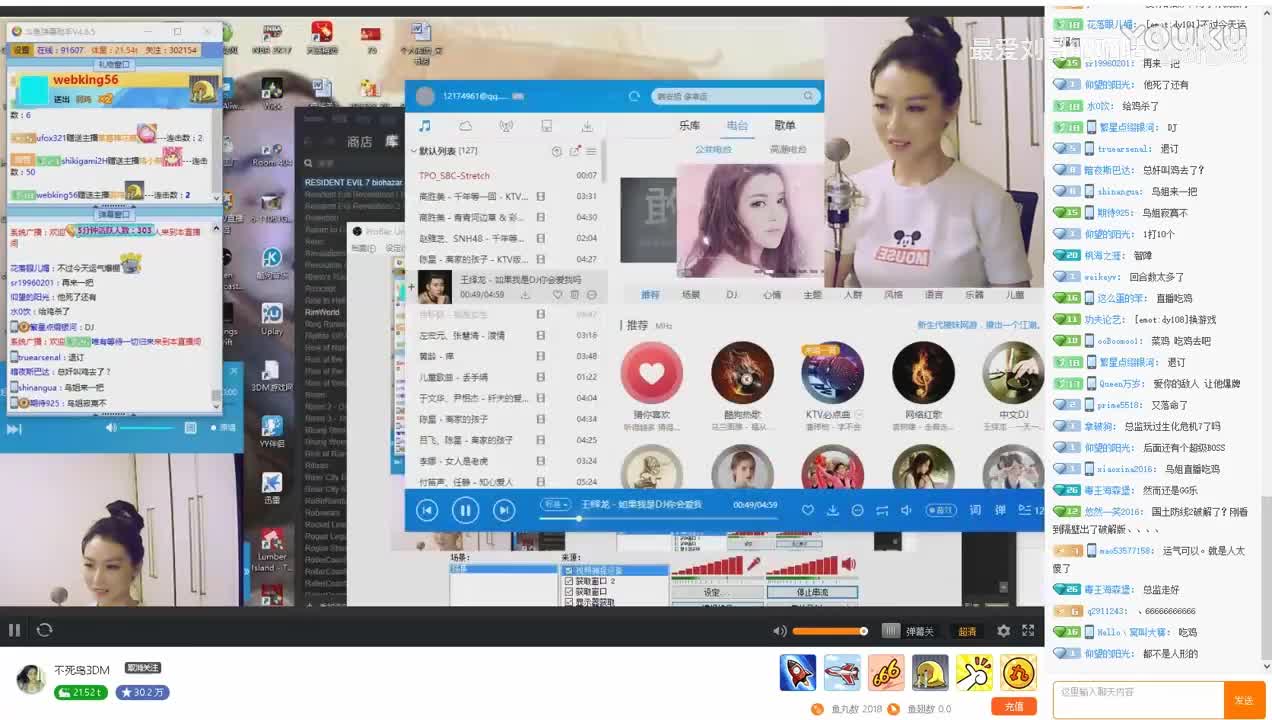This screenshot has width=1272, height=720.
Task: Click the 充值 recharge button
Action: point(1014,706)
